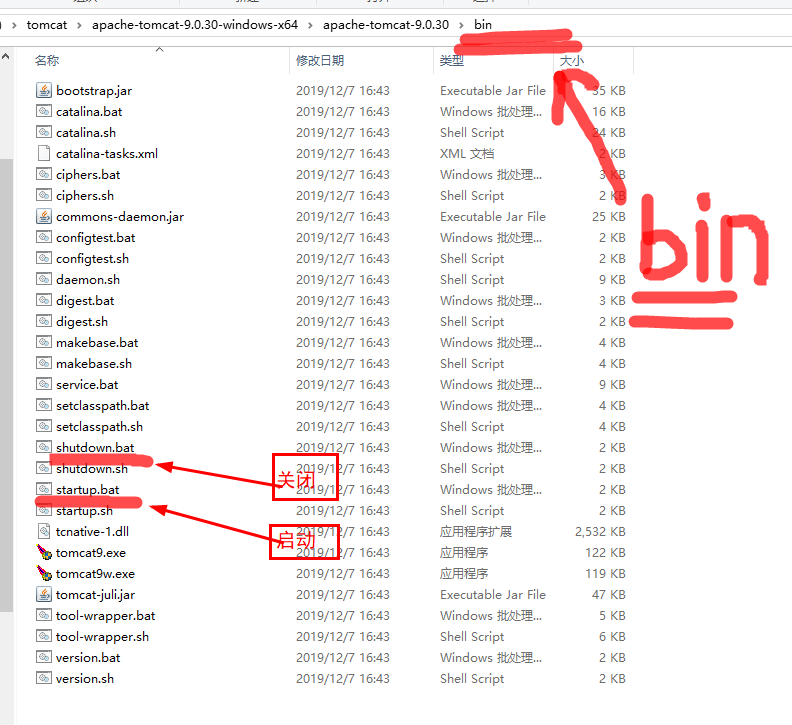Click the commons-daemon.jar file name

(x=120, y=217)
